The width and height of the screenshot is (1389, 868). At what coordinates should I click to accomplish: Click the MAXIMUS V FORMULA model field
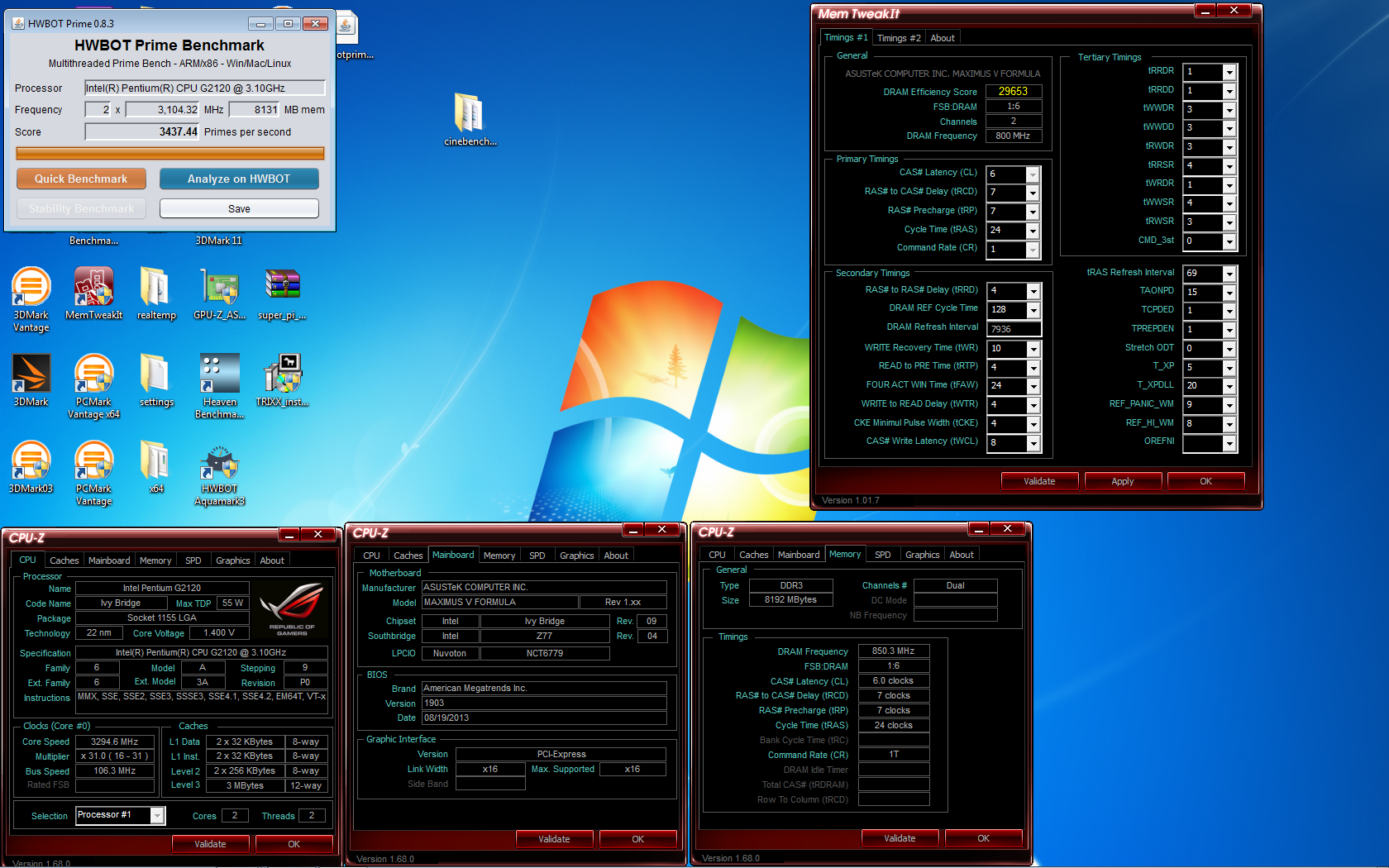coord(500,602)
